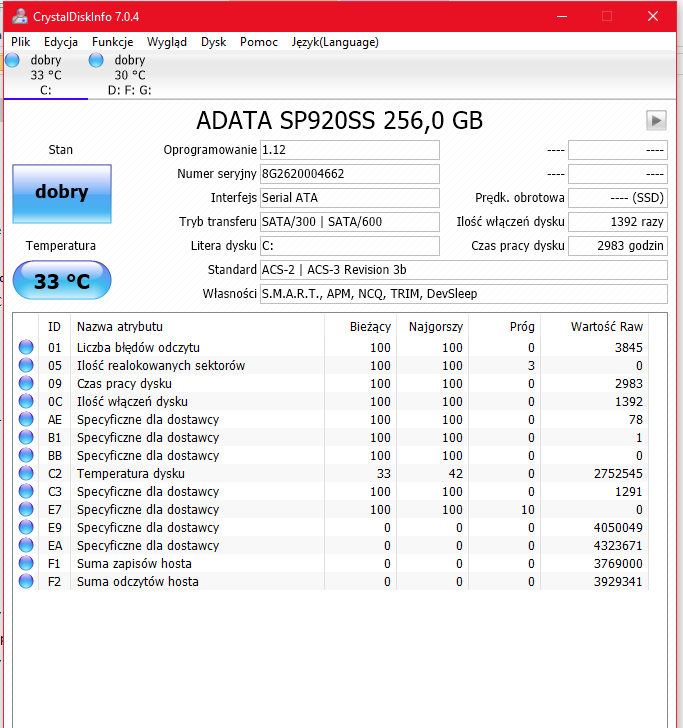Click the power-on count field 1392 razy
683x728 pixels.
[618, 222]
